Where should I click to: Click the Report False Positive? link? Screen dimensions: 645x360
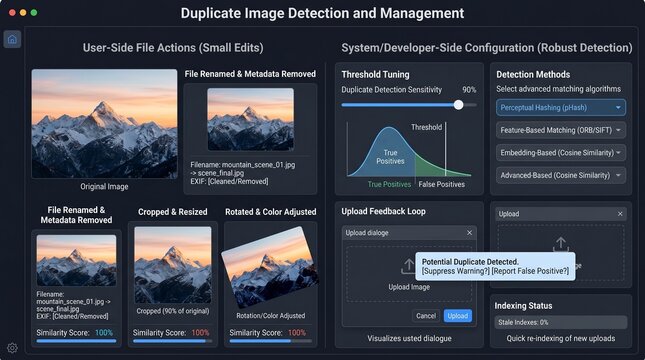tap(531, 271)
